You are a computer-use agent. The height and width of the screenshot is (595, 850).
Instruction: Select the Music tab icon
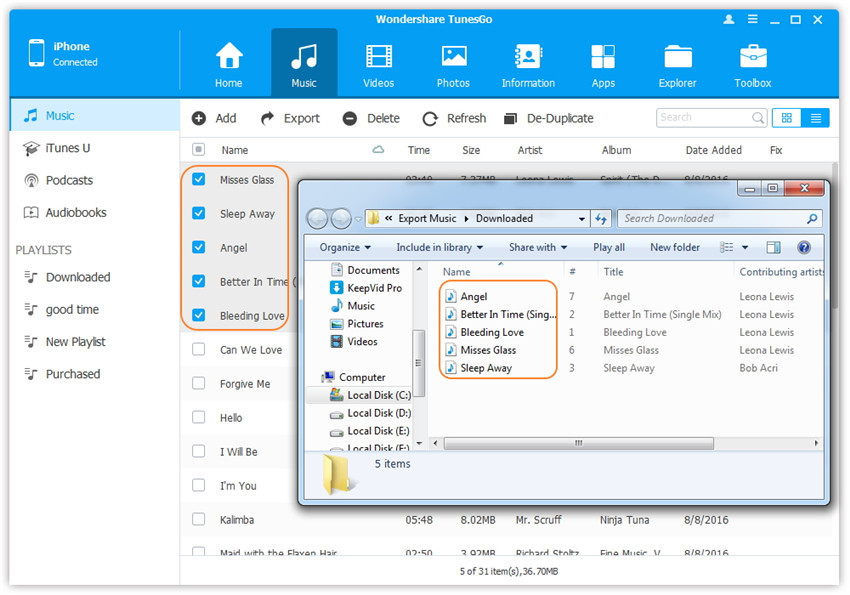coord(304,57)
